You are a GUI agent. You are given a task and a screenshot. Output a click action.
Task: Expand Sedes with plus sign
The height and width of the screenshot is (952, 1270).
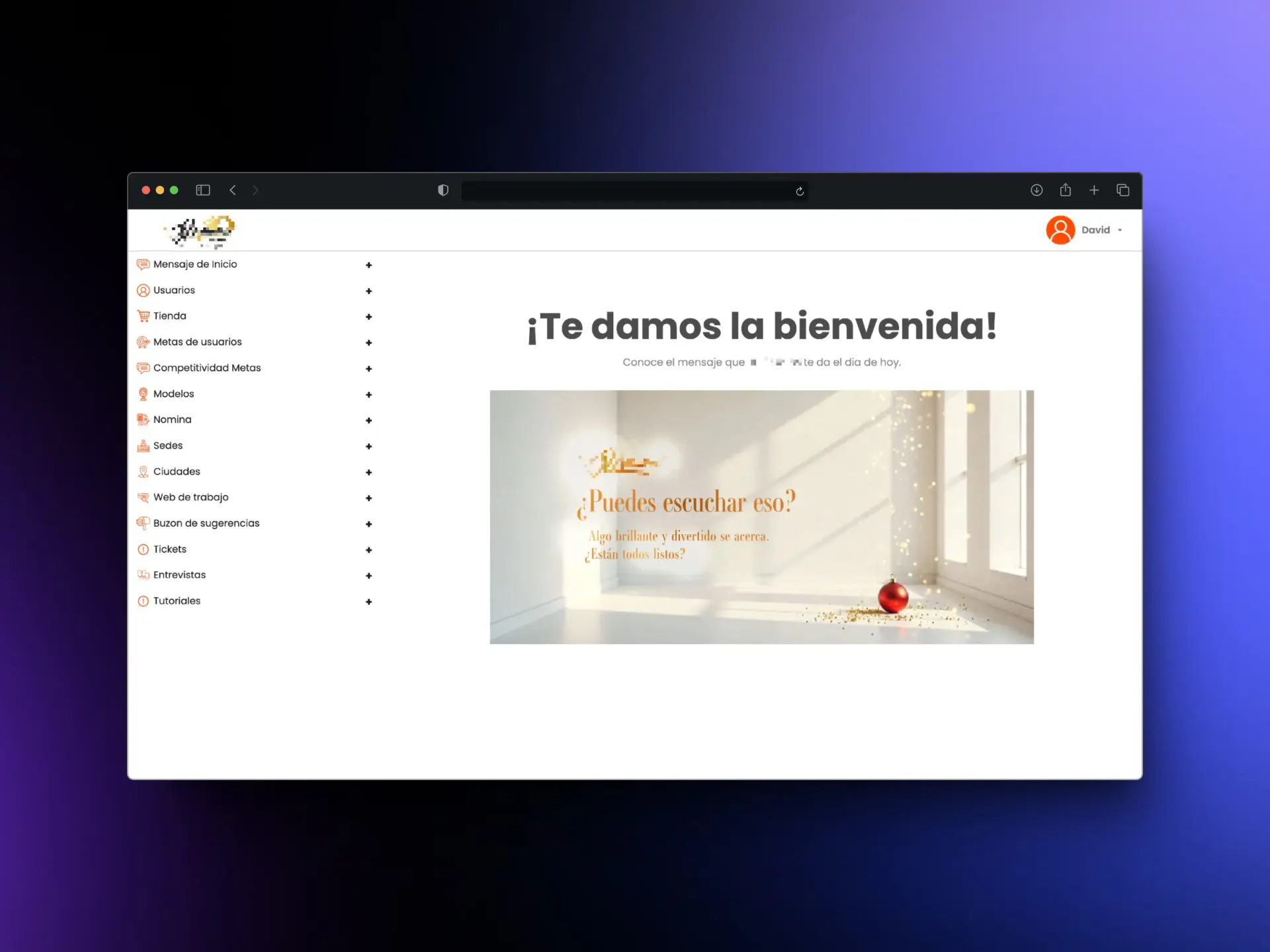369,446
